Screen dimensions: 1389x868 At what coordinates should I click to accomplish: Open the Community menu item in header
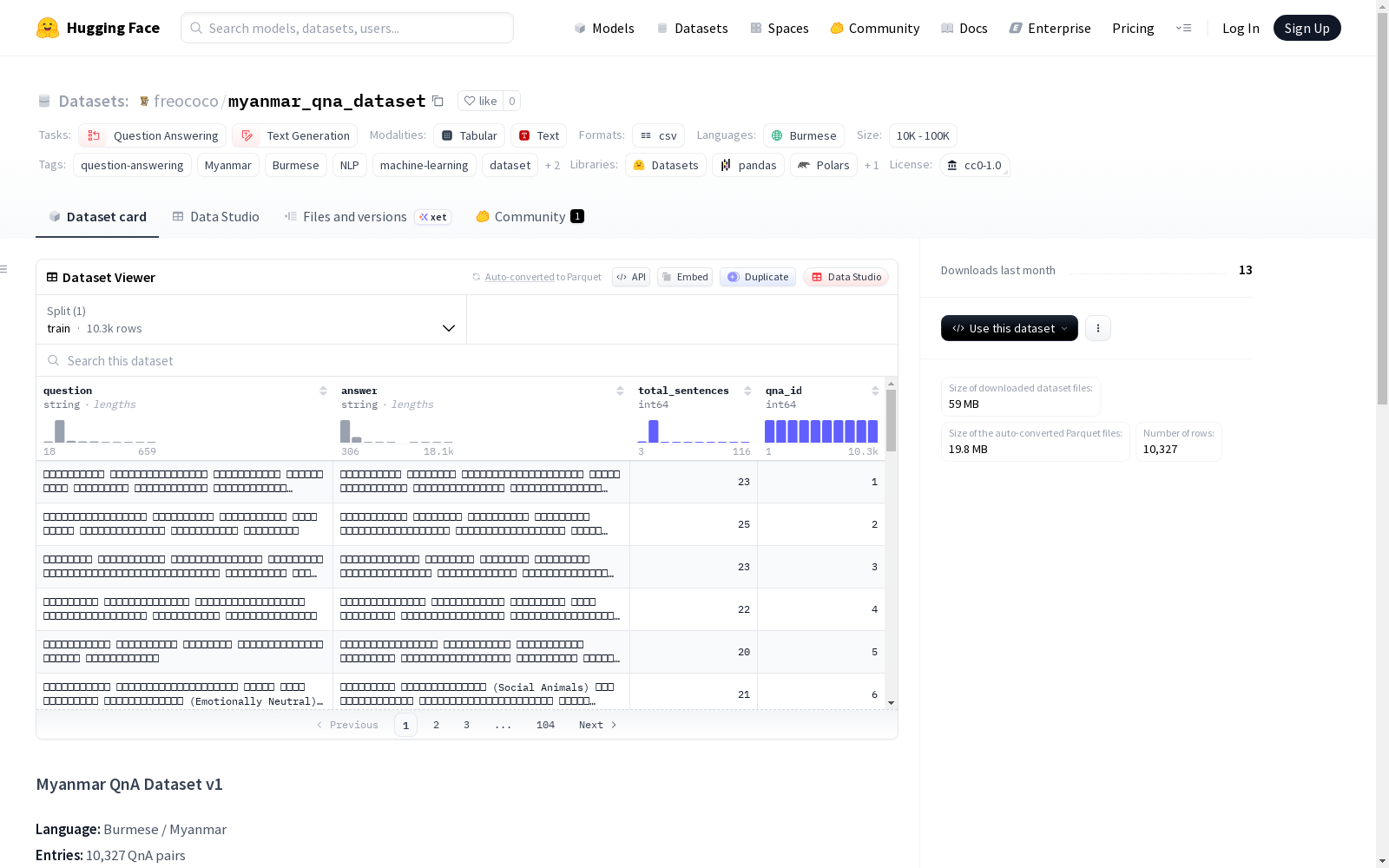click(875, 28)
